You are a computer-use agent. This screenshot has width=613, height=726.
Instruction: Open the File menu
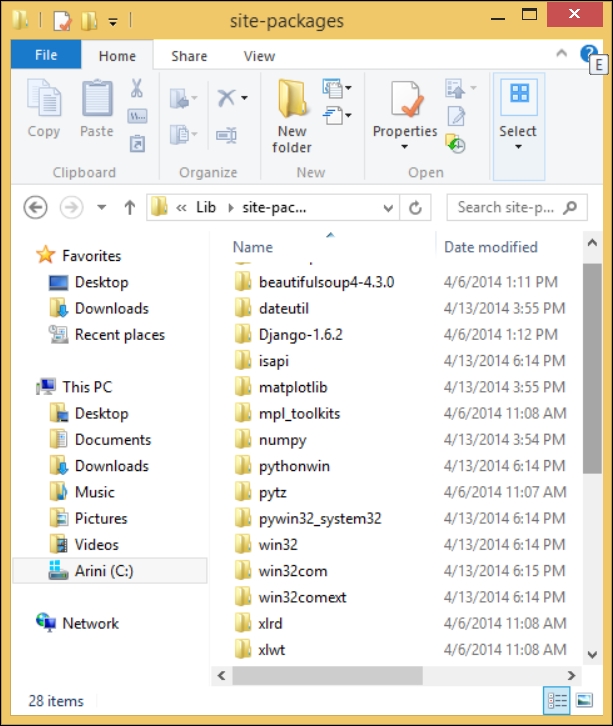click(46, 55)
